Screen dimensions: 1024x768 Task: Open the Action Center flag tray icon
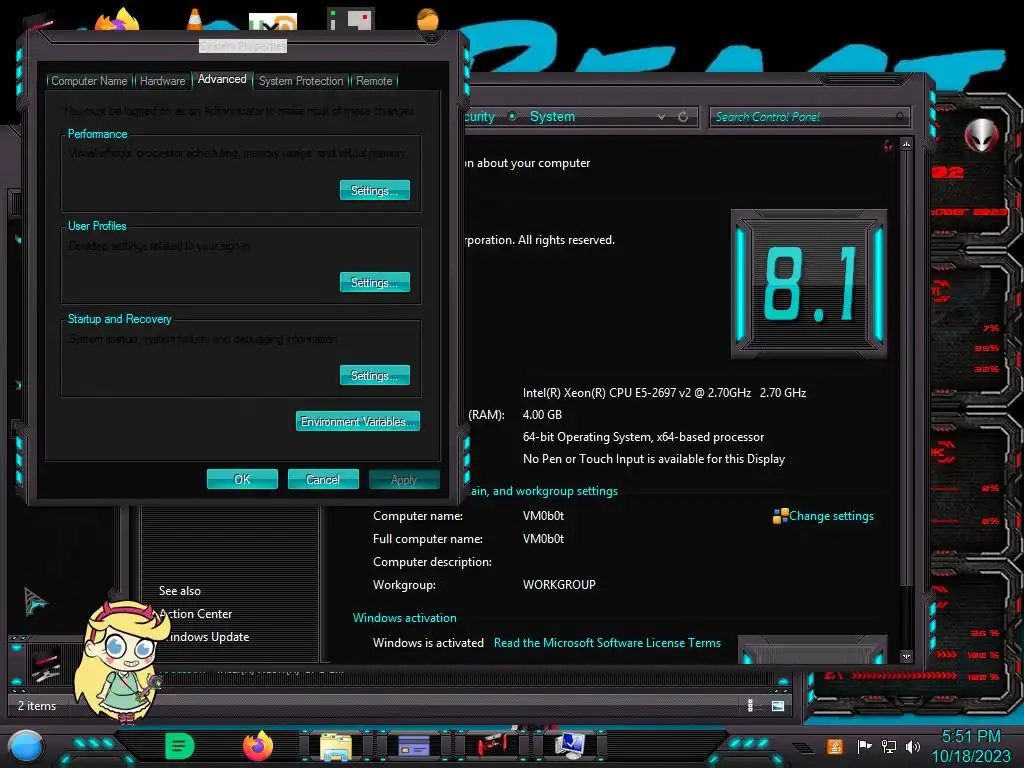click(x=864, y=746)
